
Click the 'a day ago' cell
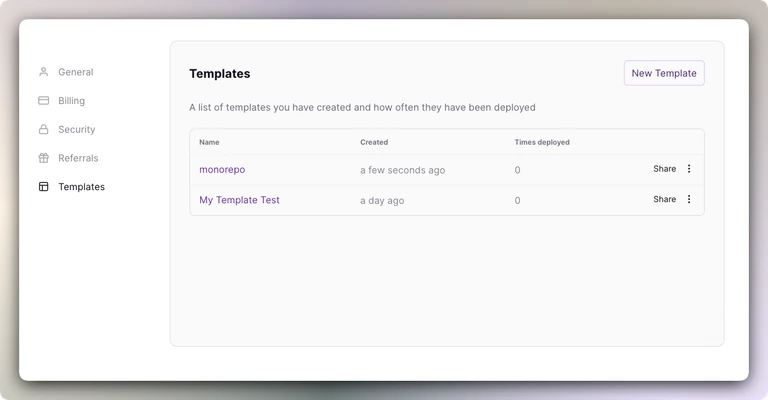pyautogui.click(x=382, y=200)
